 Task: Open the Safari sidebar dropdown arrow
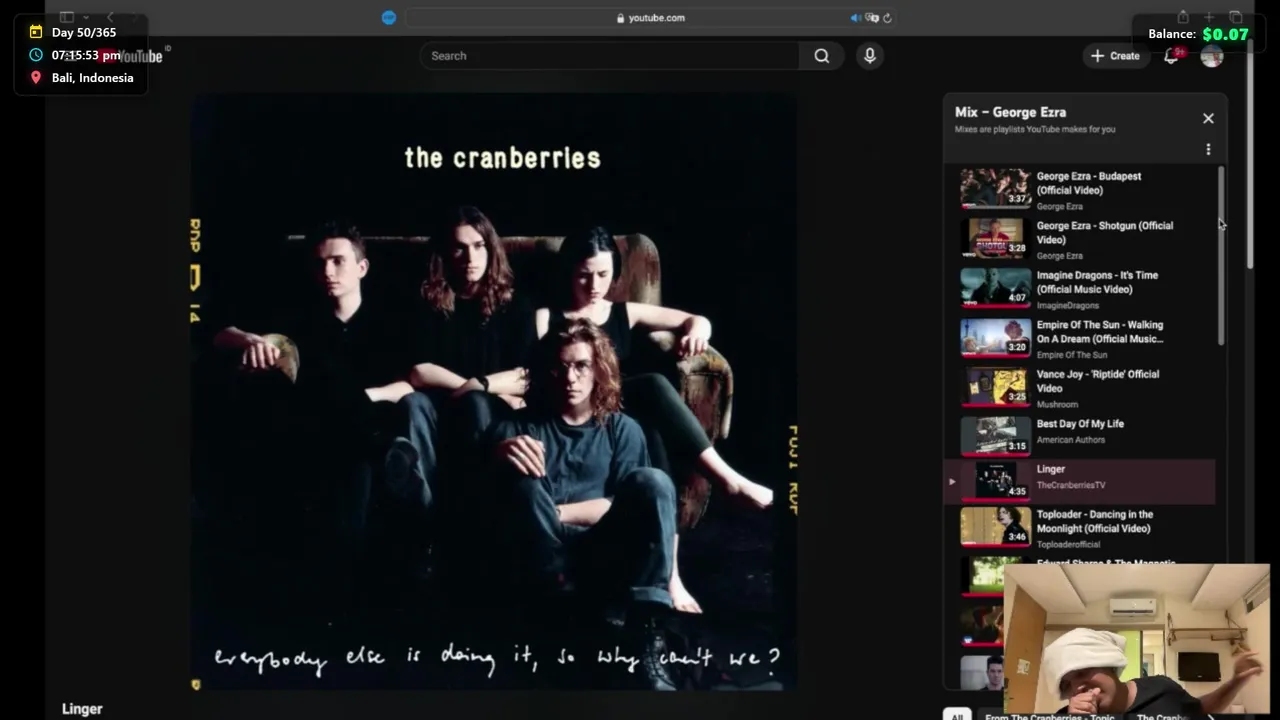click(86, 17)
